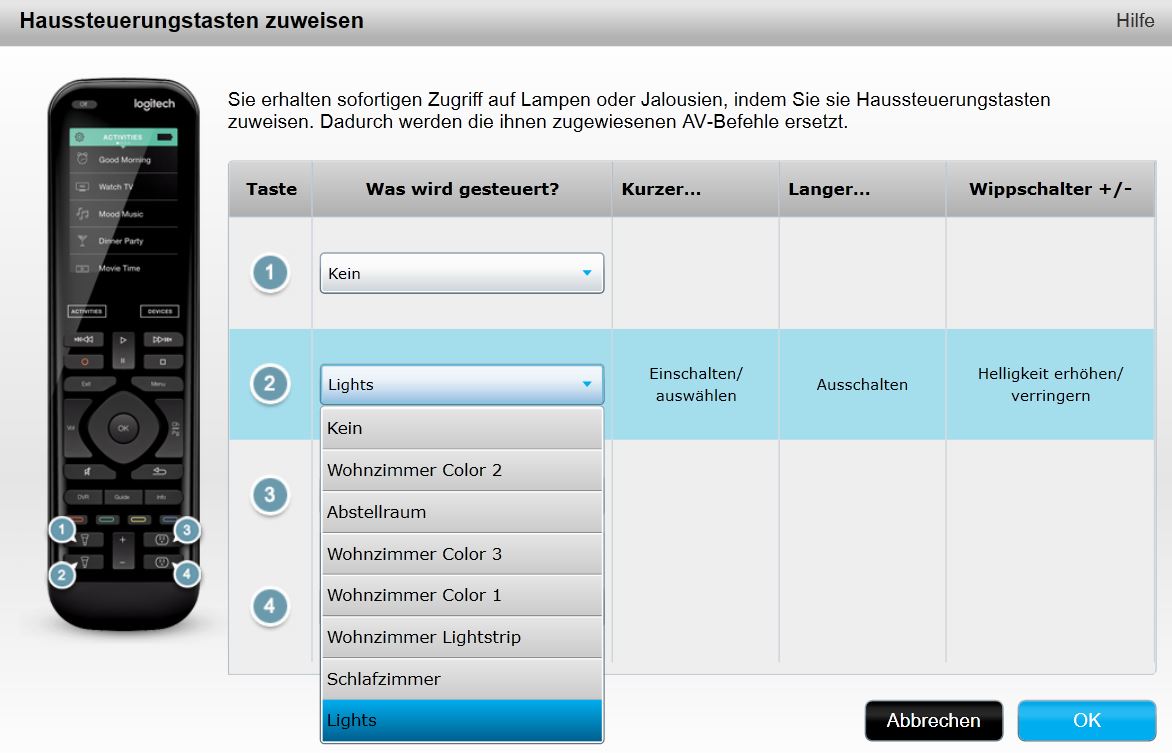This screenshot has height=753, width=1172.
Task: Click numbered marker 2 on remote image
Action: point(62,574)
